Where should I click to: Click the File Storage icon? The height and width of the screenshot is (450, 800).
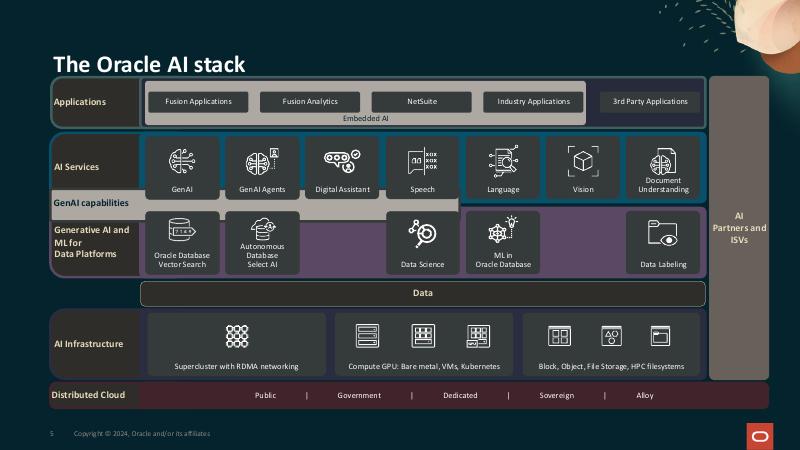pyautogui.click(x=660, y=336)
